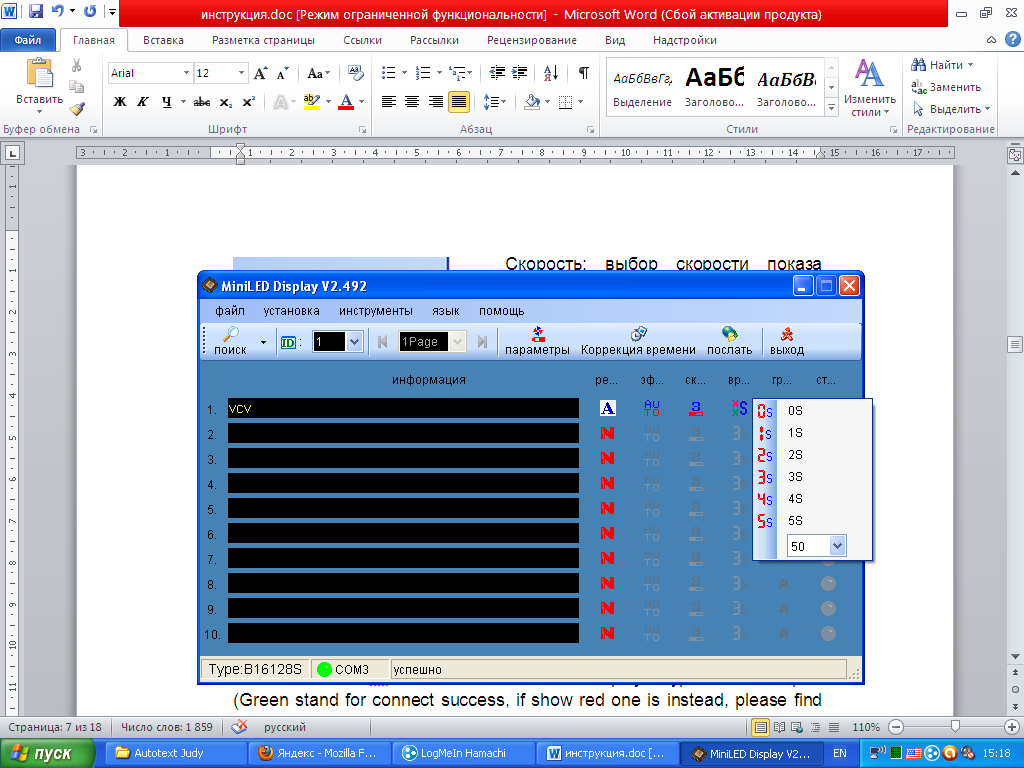Switch to Вставка ribbon tab
The height and width of the screenshot is (768, 1024).
pos(163,40)
